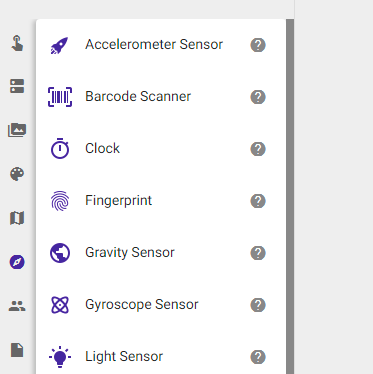Screen dimensions: 373x374
Task: Select the Light Sensor bulb icon
Action: [x=60, y=357]
